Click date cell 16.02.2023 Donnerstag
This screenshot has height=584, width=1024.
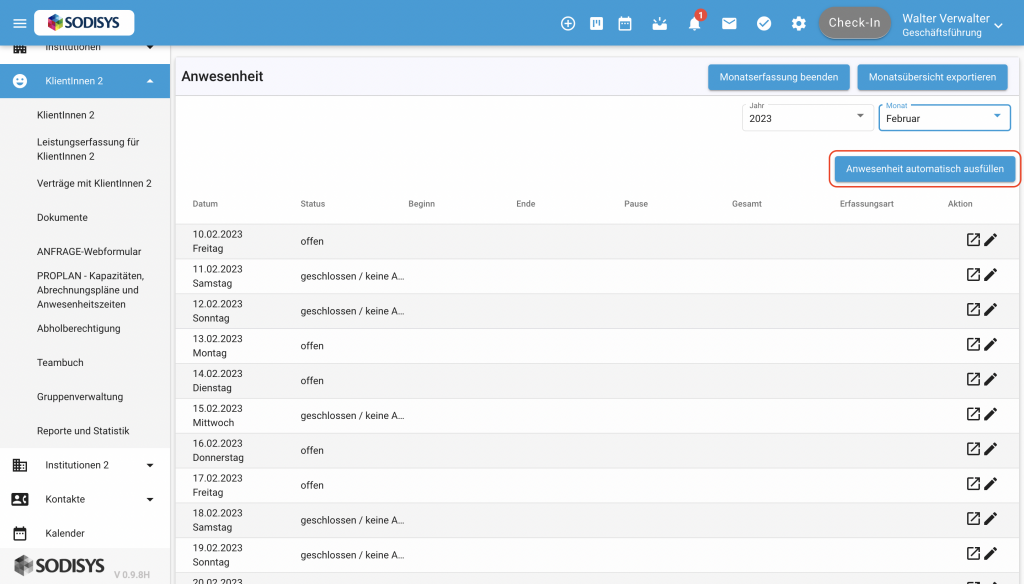(218, 450)
